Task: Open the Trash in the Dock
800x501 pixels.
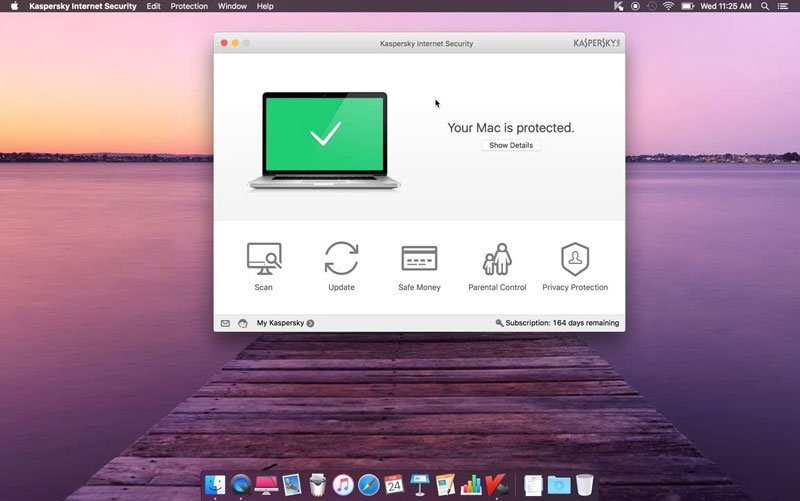Action: [585, 484]
